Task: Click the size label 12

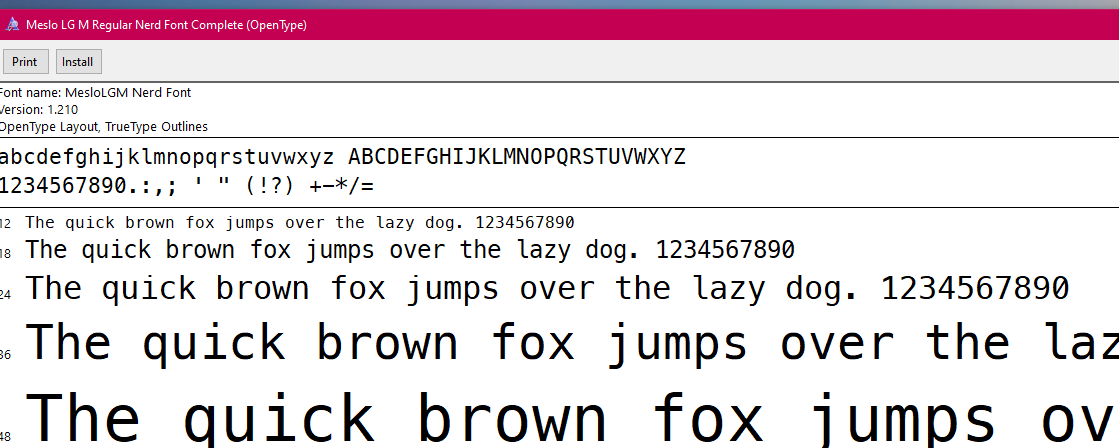Action: point(5,225)
